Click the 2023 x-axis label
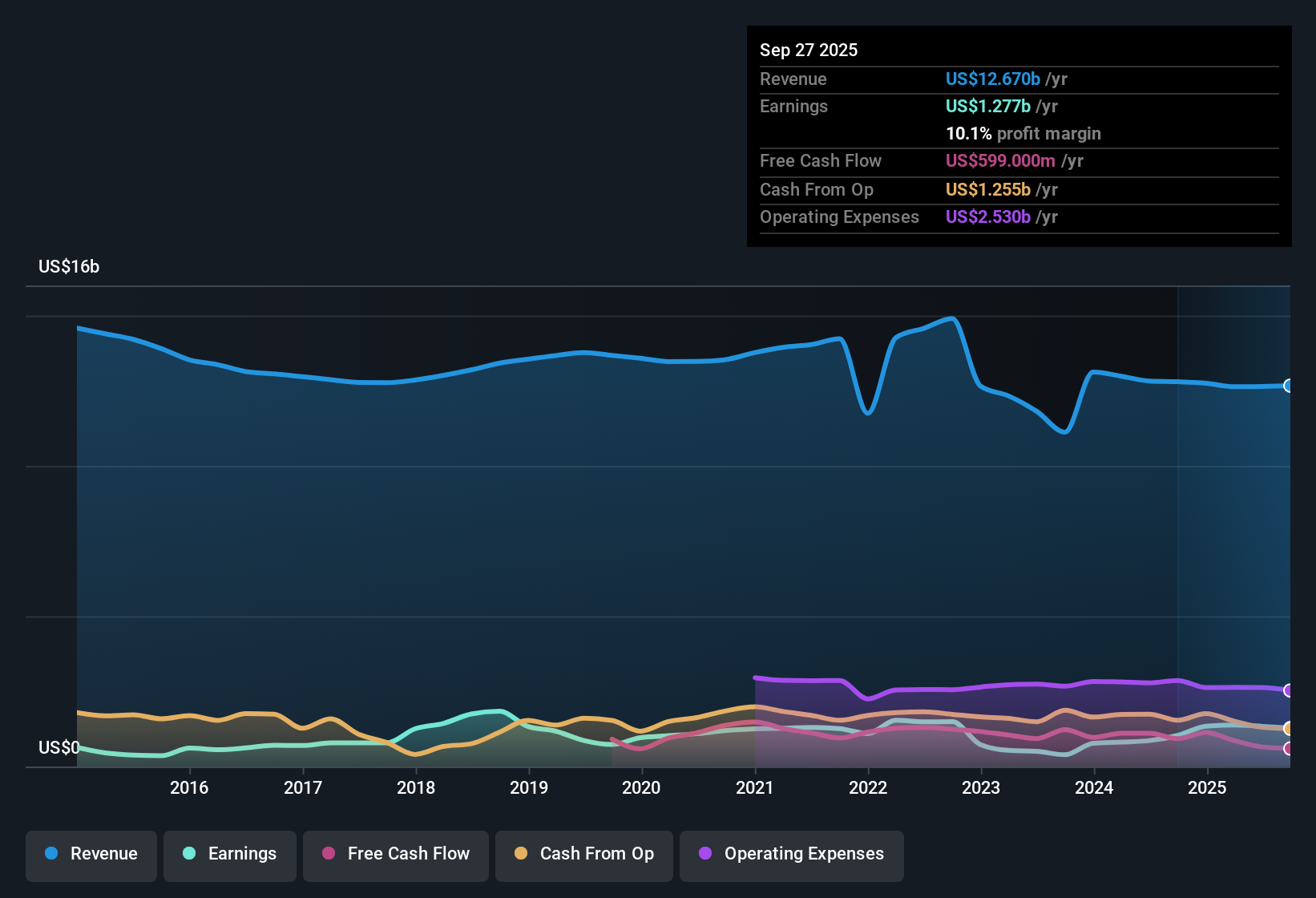The image size is (1316, 898). click(981, 788)
